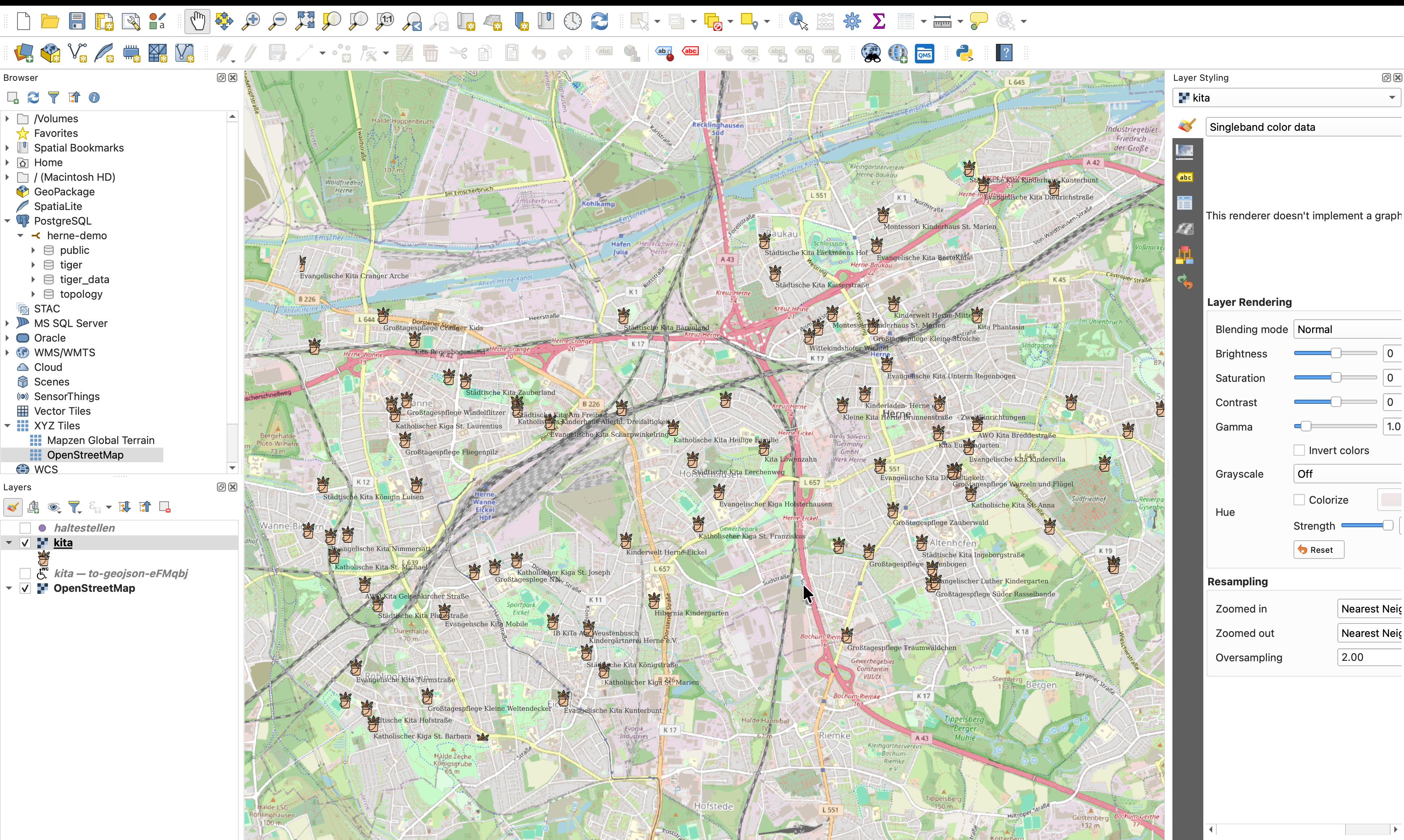This screenshot has height=840, width=1404.
Task: Click Expand All icon in Layers panel
Action: [x=125, y=507]
